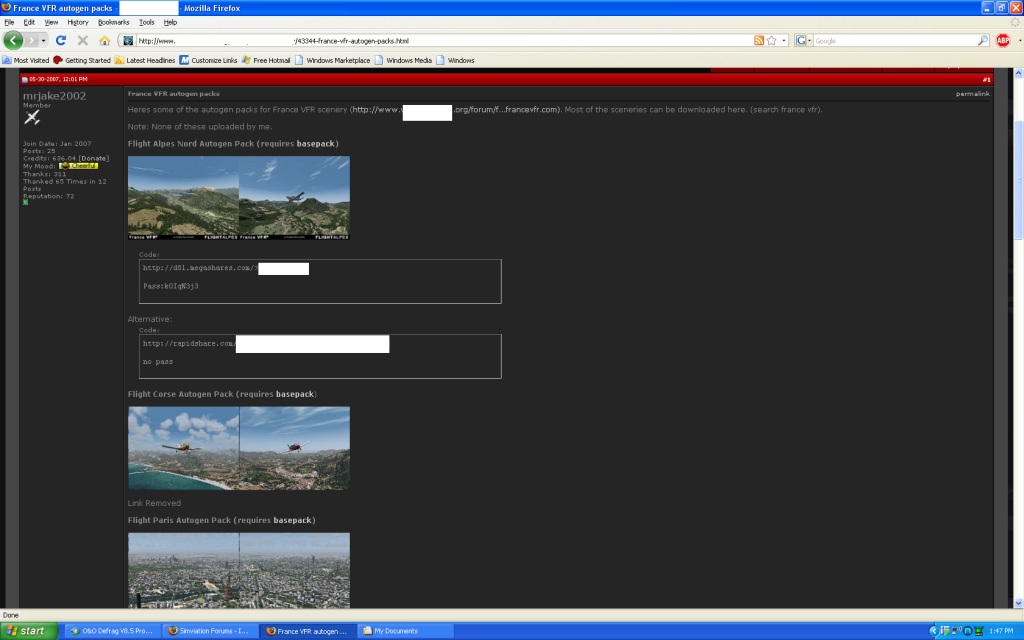This screenshot has width=1024, height=640.
Task: Open the back/forward history dropdown arrow
Action: [42, 41]
